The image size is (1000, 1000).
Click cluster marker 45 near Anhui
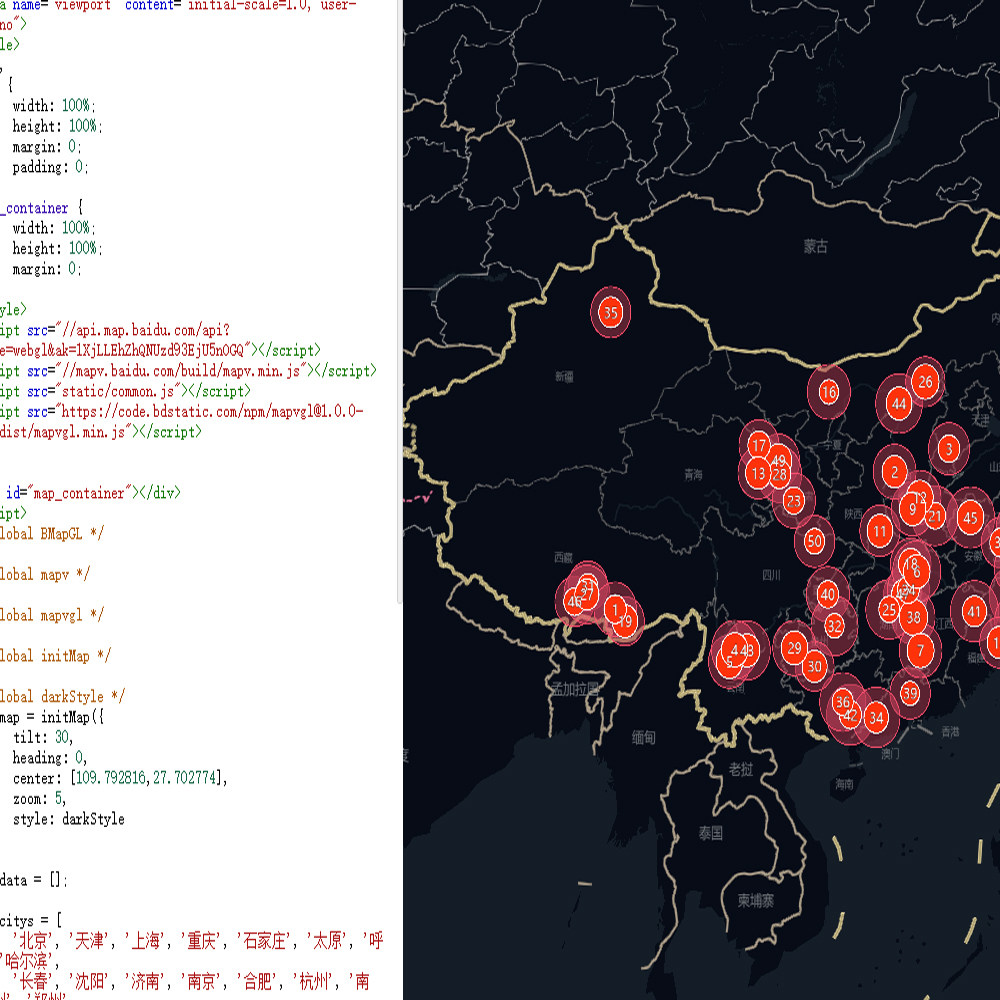point(970,519)
